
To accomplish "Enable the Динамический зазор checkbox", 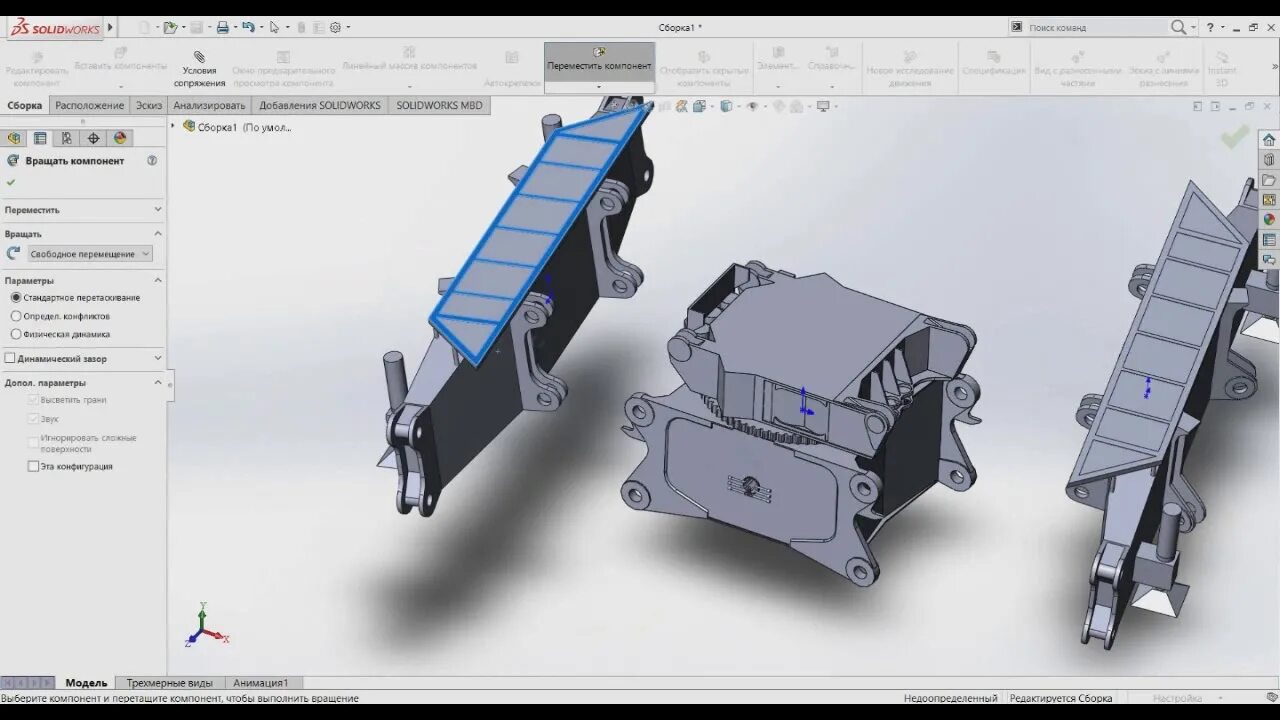I will (10, 358).
